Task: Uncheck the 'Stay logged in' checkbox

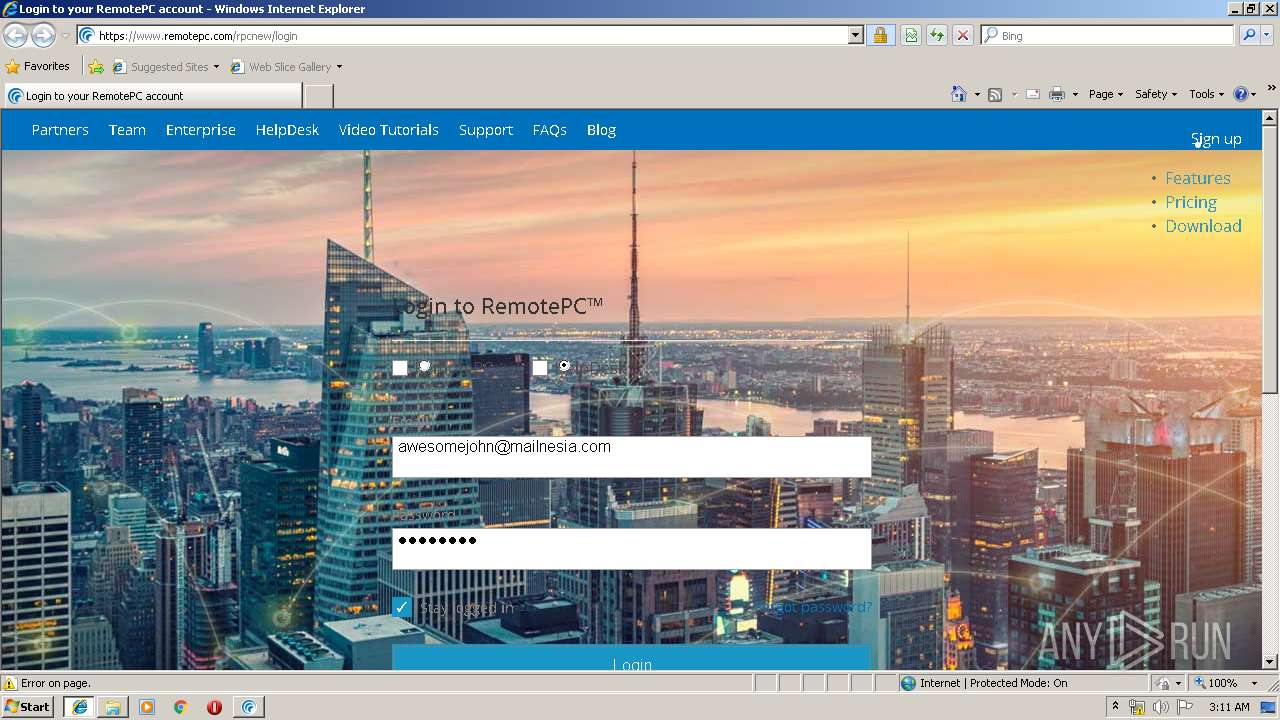Action: 402,607
